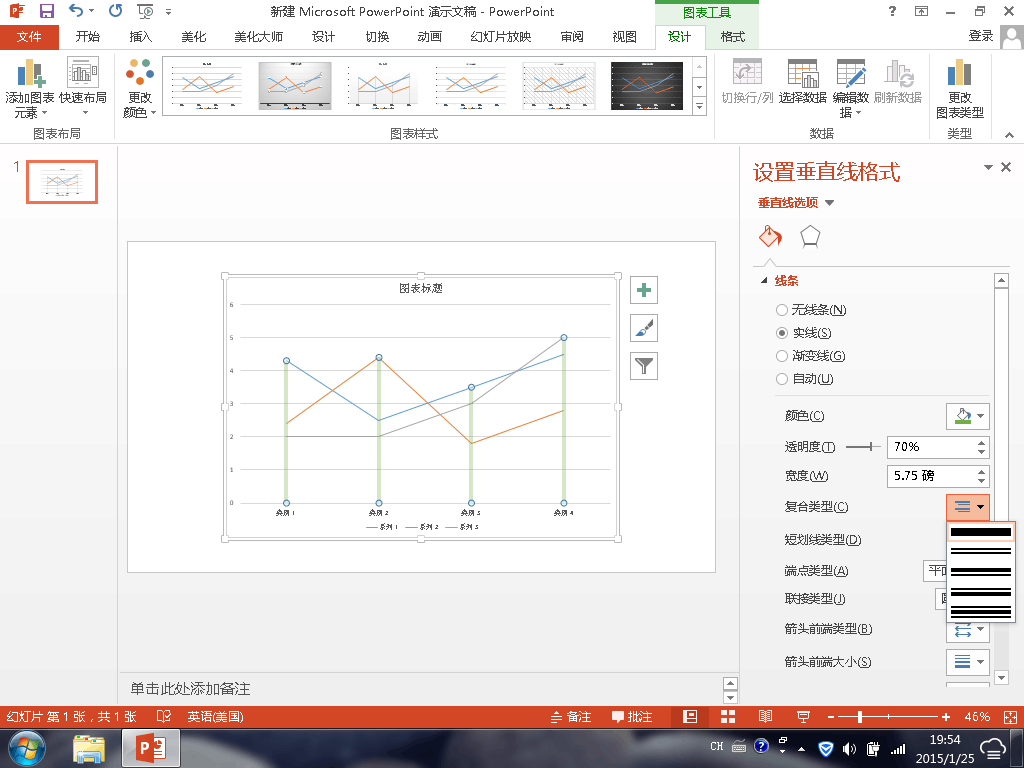The height and width of the screenshot is (768, 1024).
Task: Toggle 批注 (Comments) pane in status bar
Action: pyautogui.click(x=632, y=716)
